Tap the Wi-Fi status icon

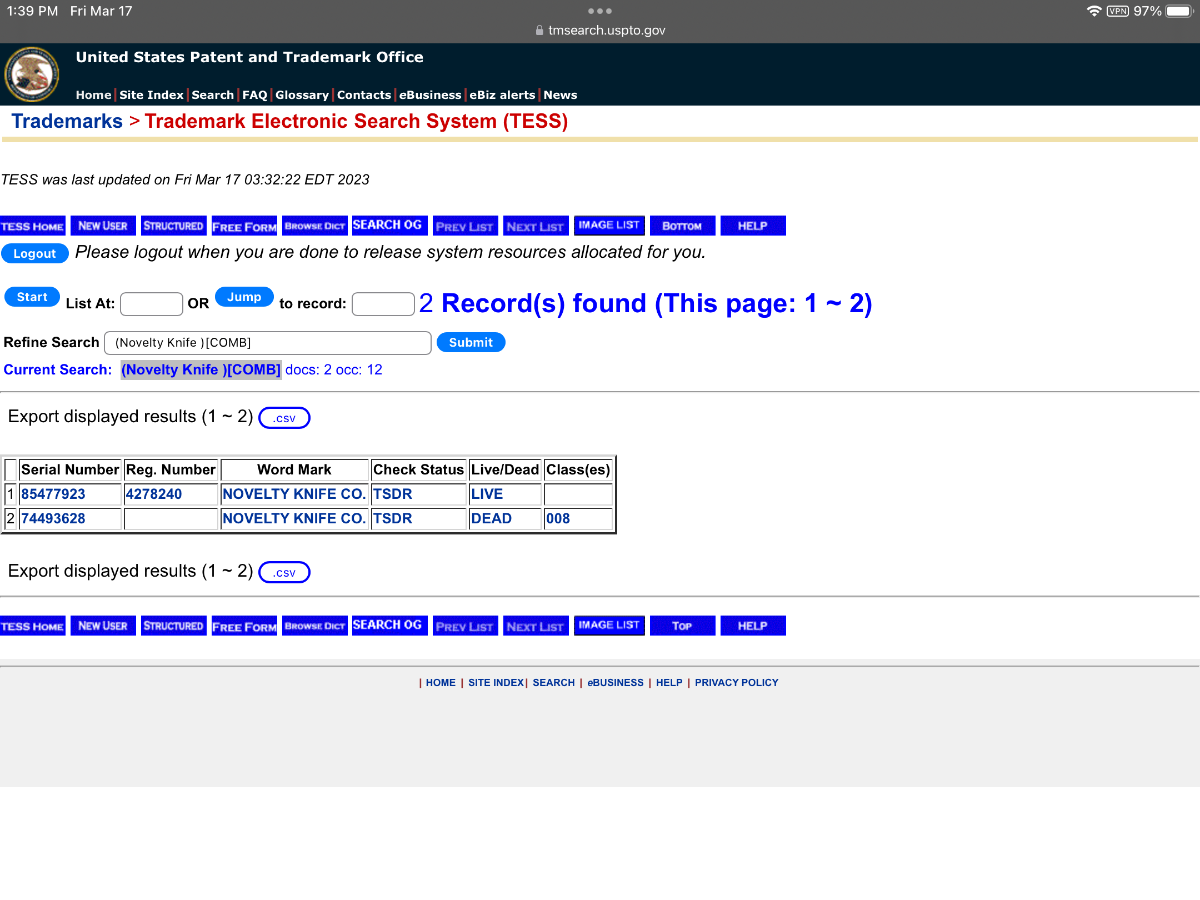(x=1094, y=11)
